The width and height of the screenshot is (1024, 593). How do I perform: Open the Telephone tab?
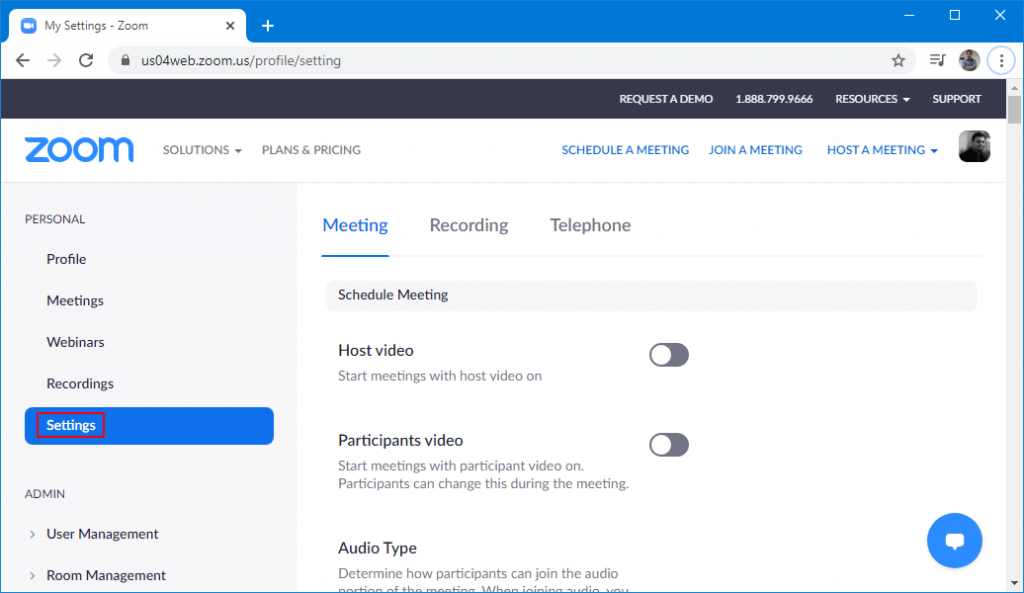(590, 225)
